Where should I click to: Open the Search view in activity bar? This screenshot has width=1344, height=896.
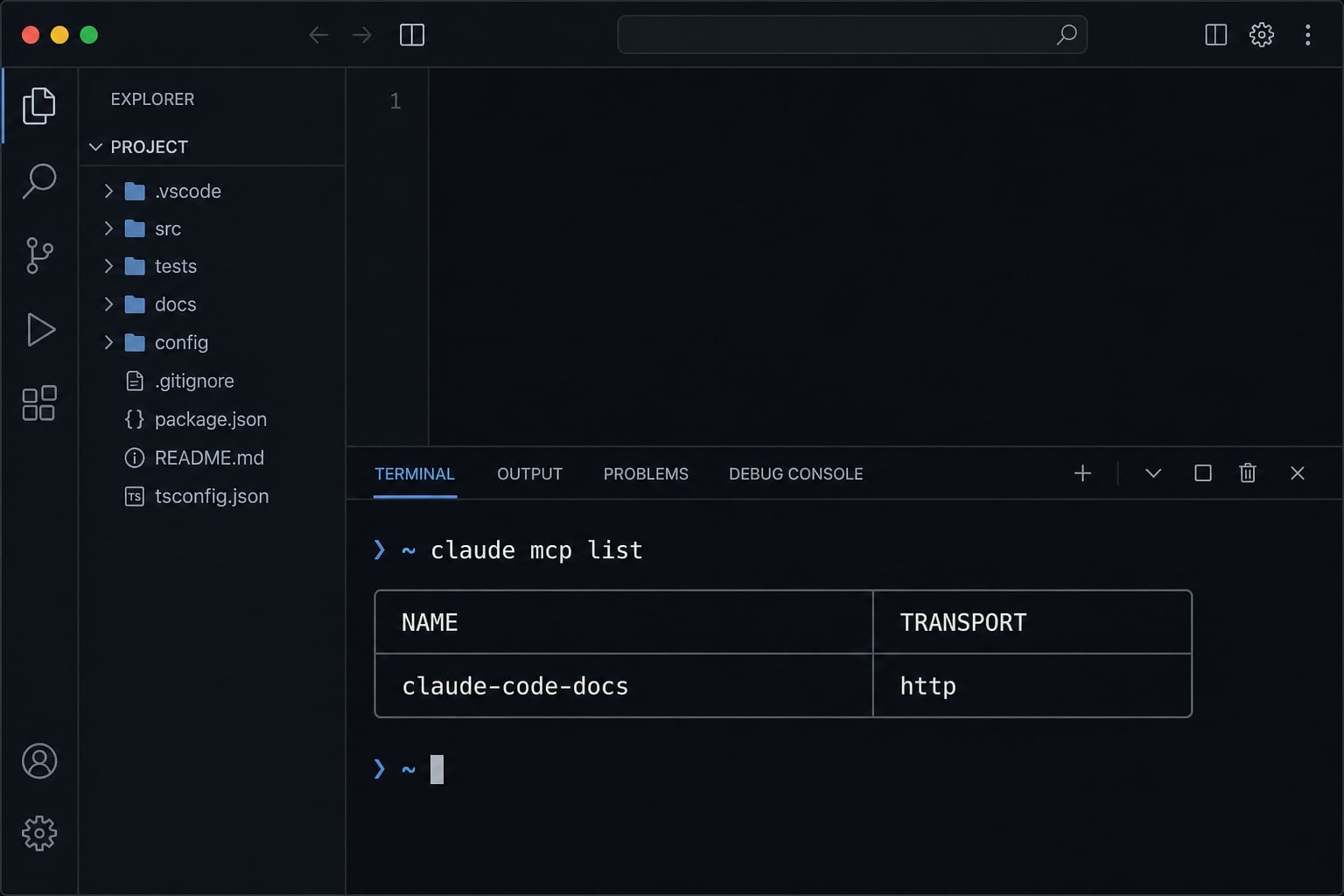click(x=38, y=181)
